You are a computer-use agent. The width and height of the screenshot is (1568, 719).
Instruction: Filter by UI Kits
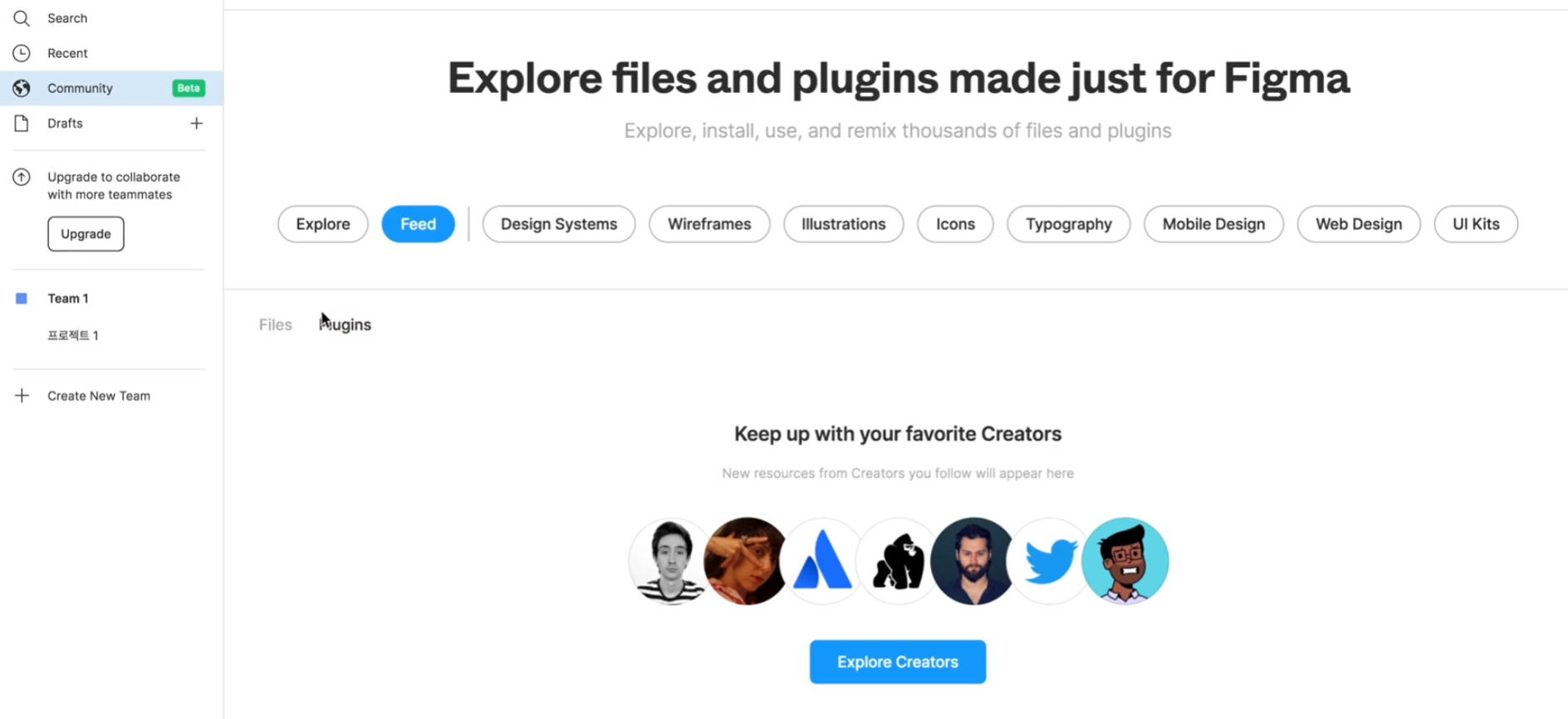pos(1476,224)
